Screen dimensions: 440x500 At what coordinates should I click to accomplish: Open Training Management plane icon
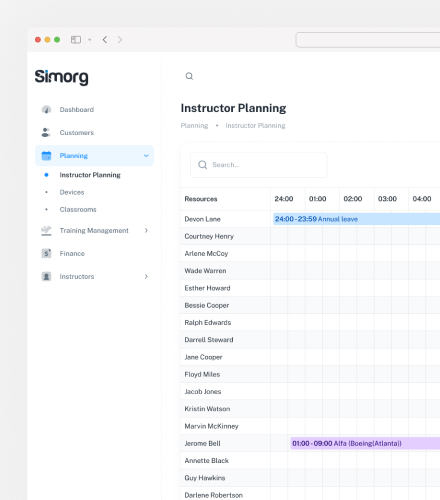pos(46,231)
